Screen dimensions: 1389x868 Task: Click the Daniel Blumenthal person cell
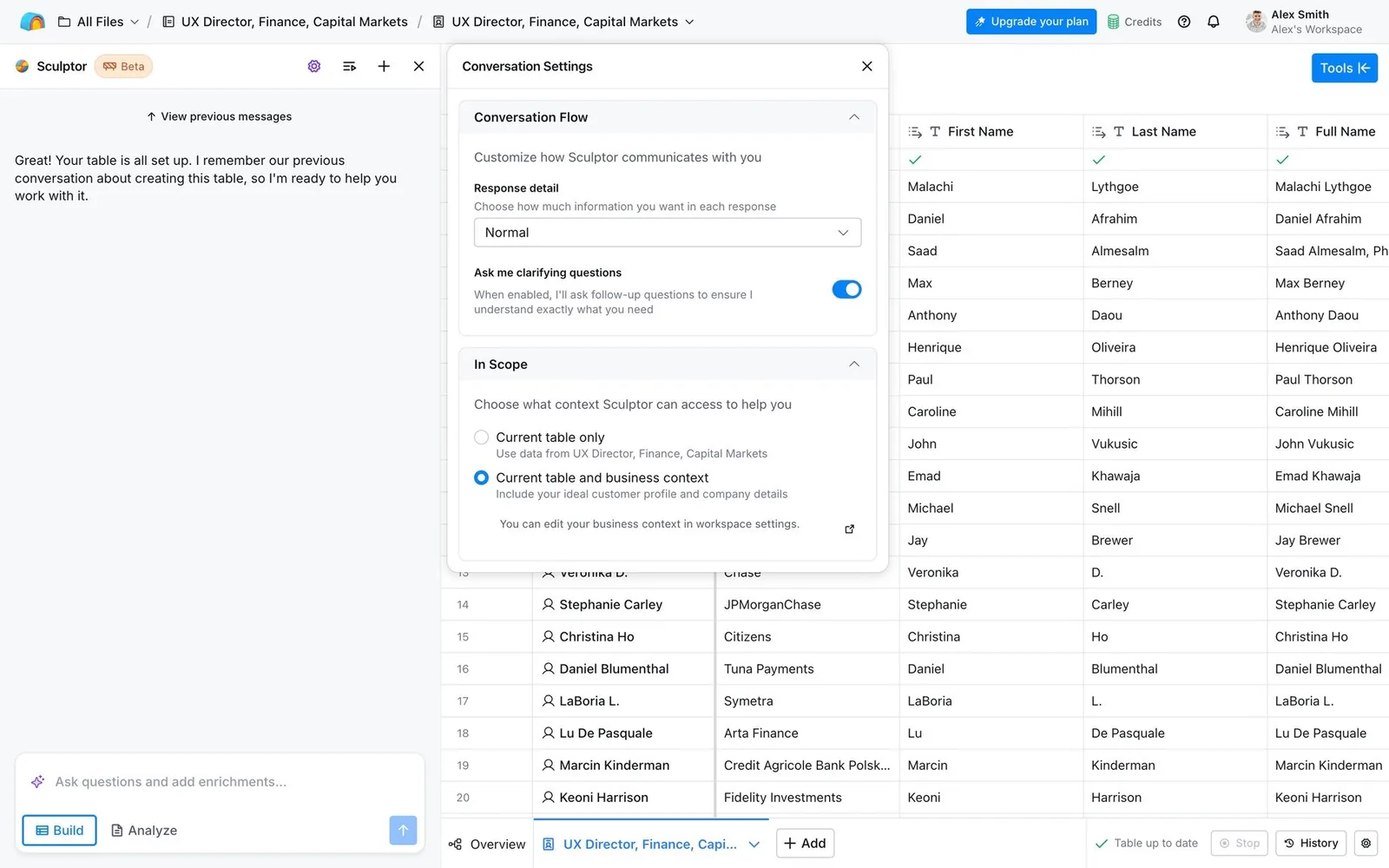tap(622, 668)
